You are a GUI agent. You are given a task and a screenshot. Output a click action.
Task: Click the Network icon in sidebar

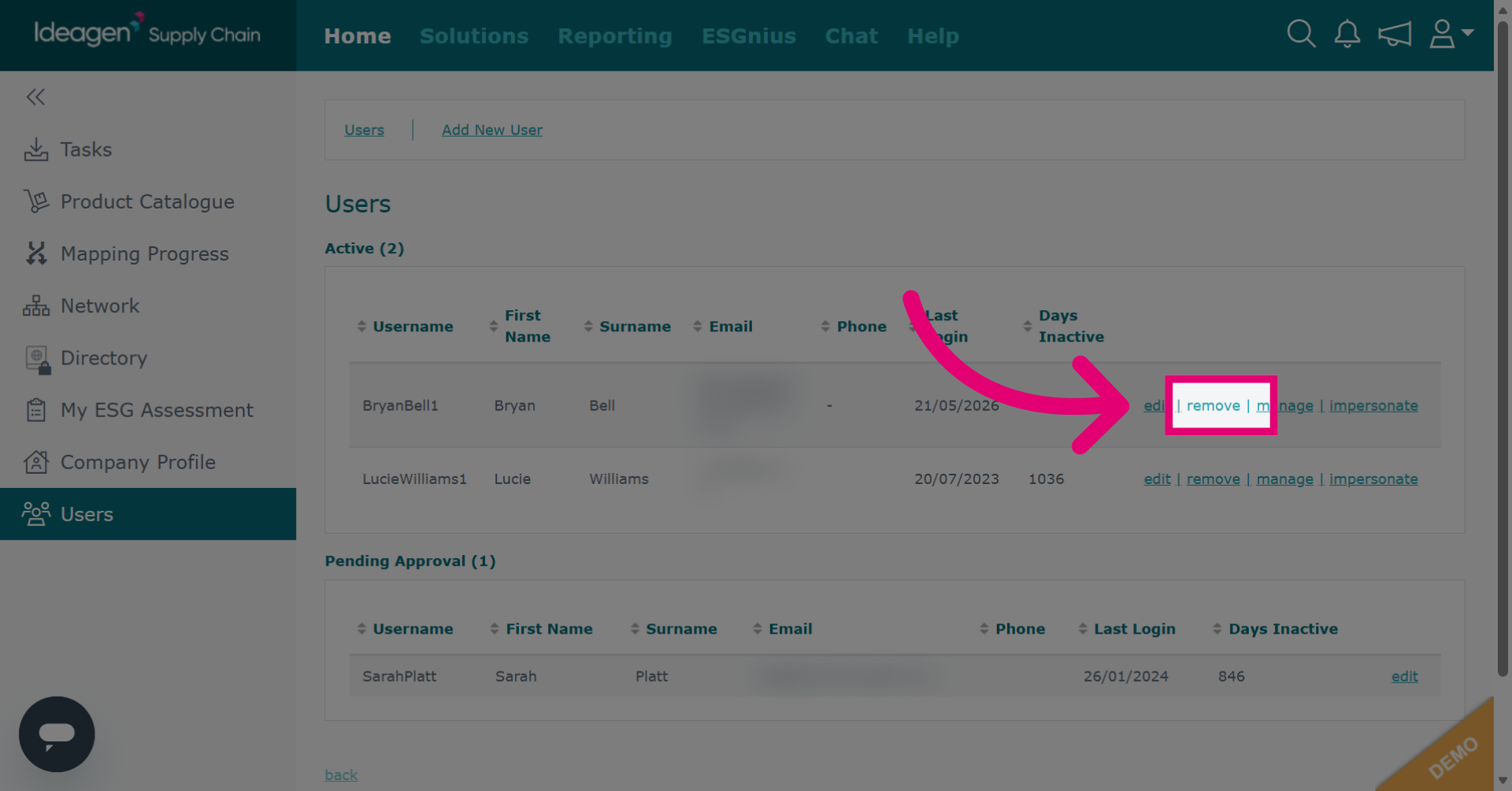35,305
